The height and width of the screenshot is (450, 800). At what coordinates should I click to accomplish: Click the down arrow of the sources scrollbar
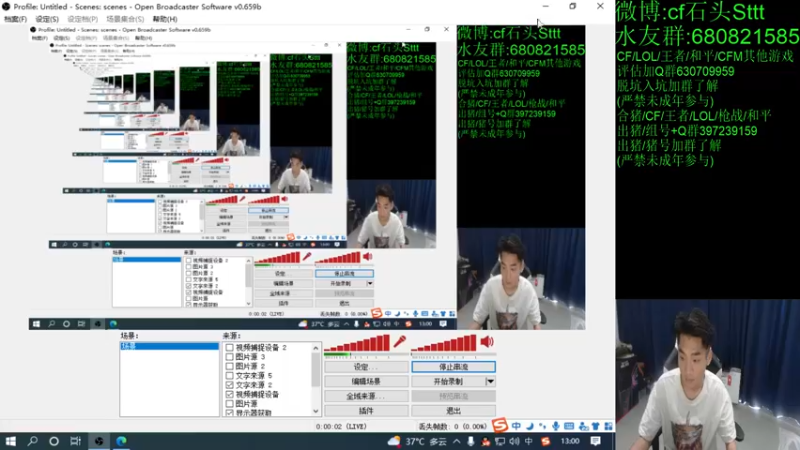pyautogui.click(x=316, y=411)
